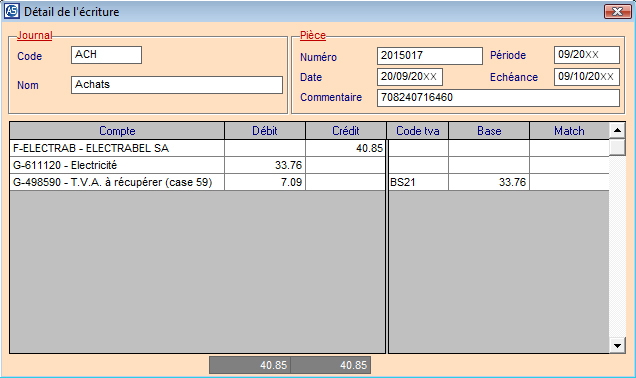
Task: Click the vertical scrollbar thumb
Action: click(617, 147)
